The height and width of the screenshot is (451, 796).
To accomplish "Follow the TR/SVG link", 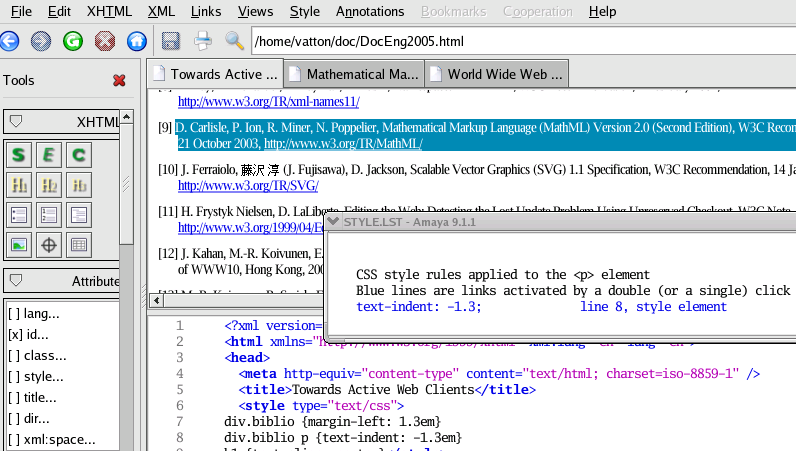I will tap(248, 186).
